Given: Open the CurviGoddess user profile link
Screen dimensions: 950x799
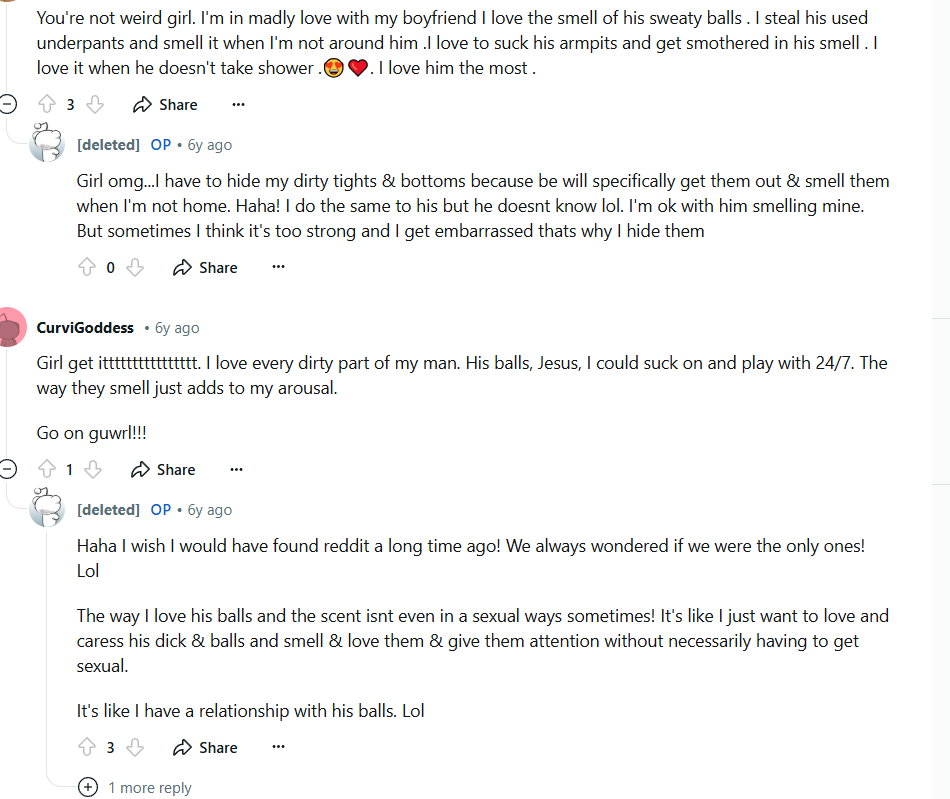Looking at the screenshot, I should [85, 328].
